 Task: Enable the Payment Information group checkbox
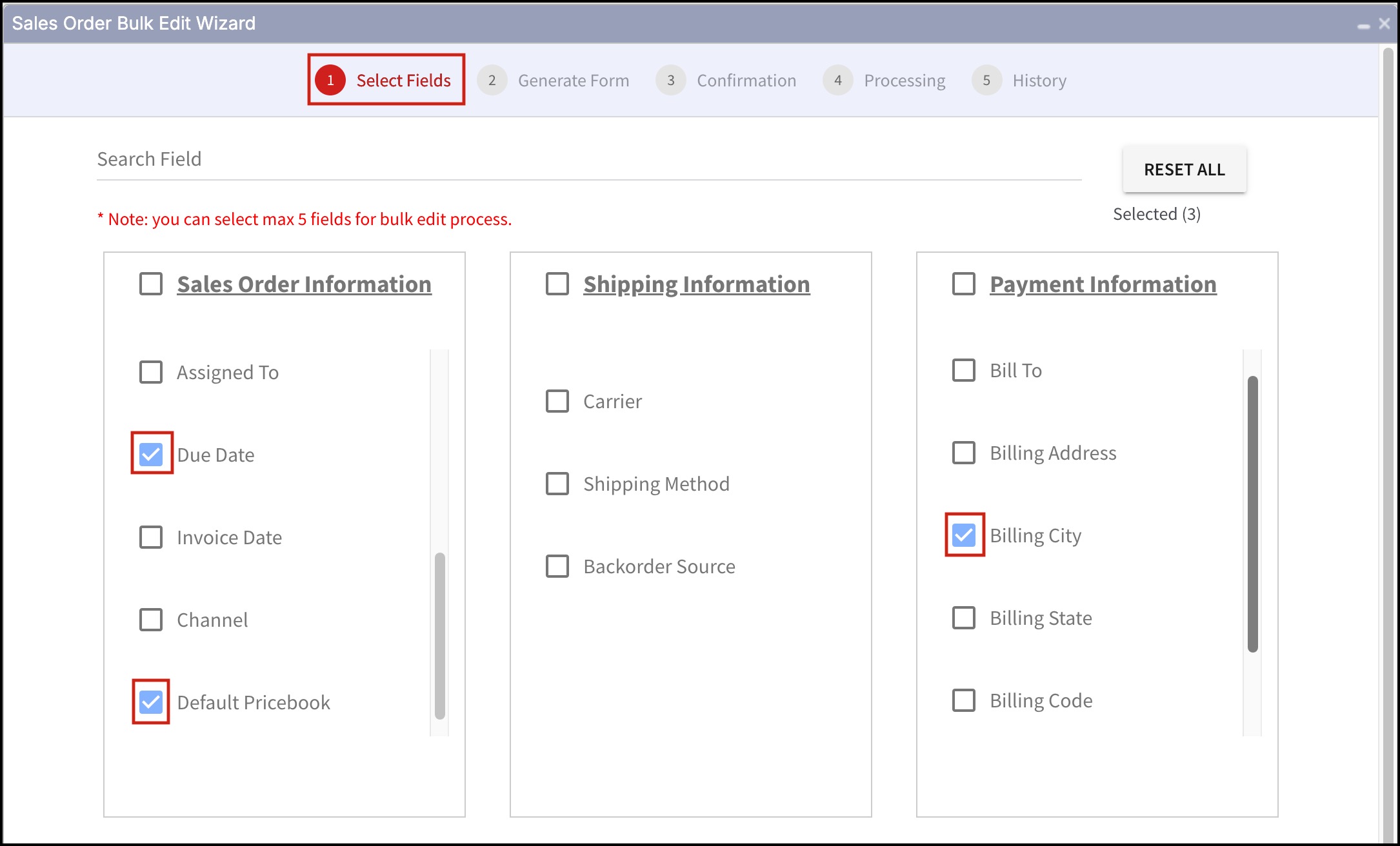(964, 284)
